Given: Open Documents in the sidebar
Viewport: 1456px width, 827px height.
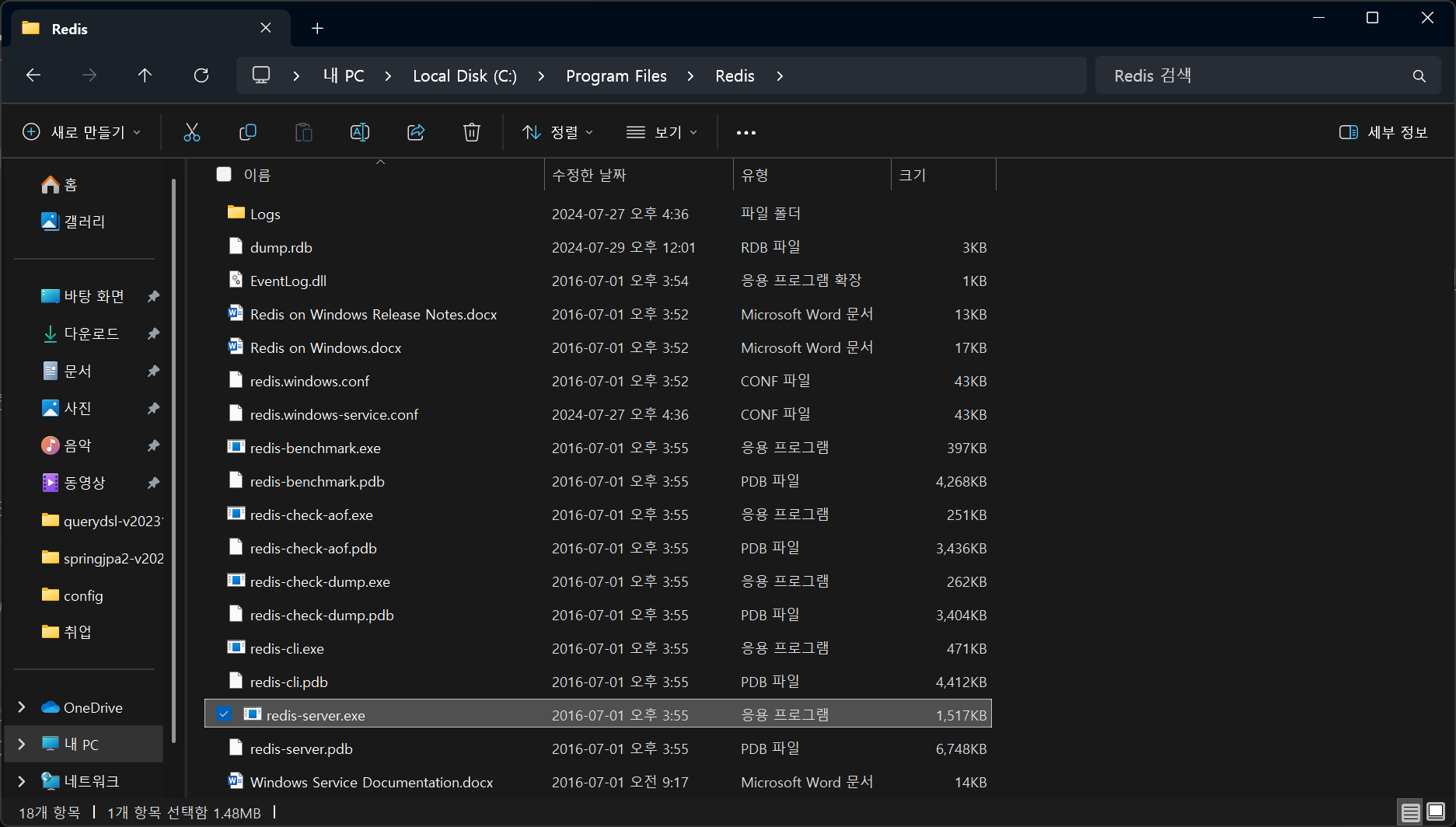Looking at the screenshot, I should pos(66,371).
